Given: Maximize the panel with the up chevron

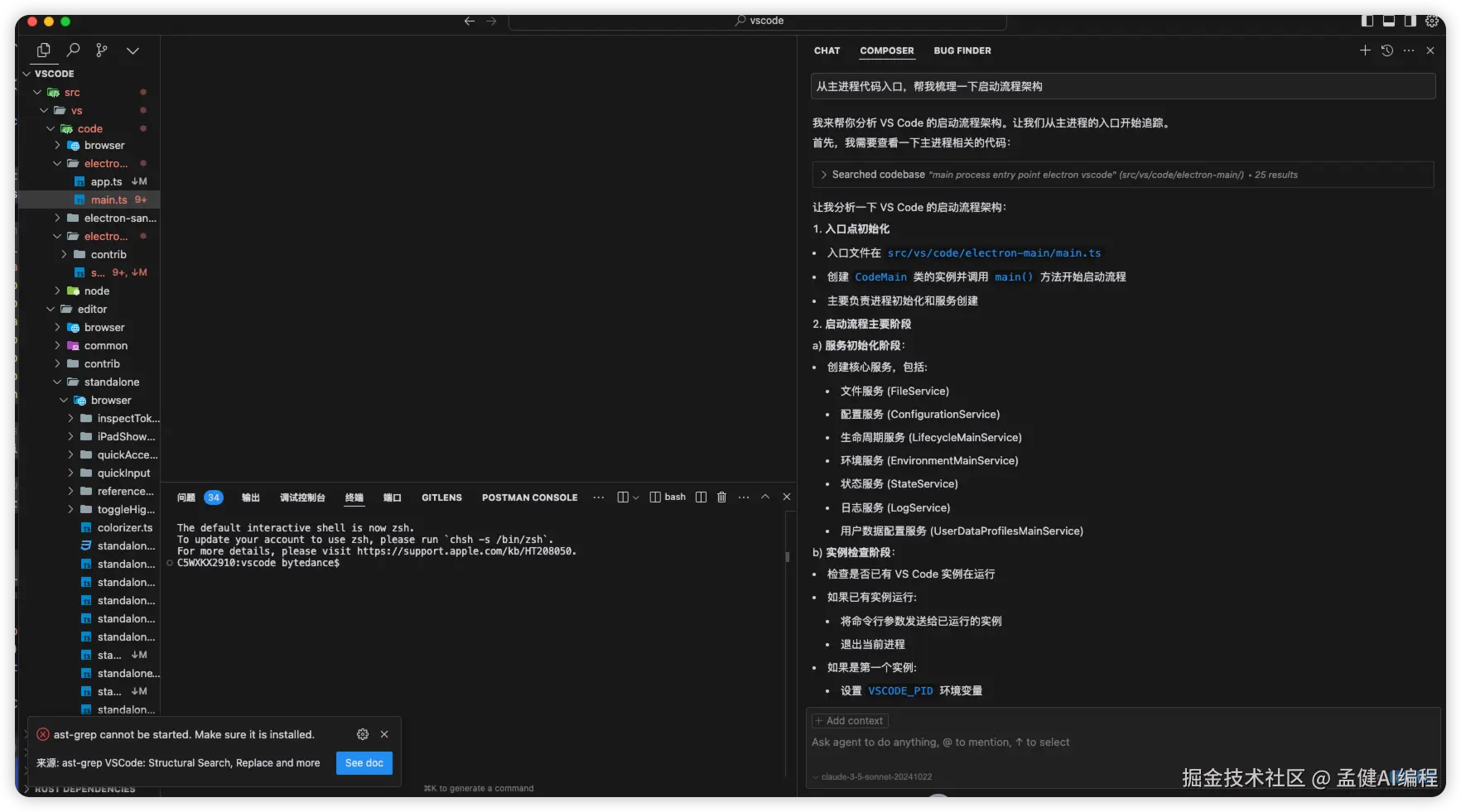Looking at the screenshot, I should point(765,497).
